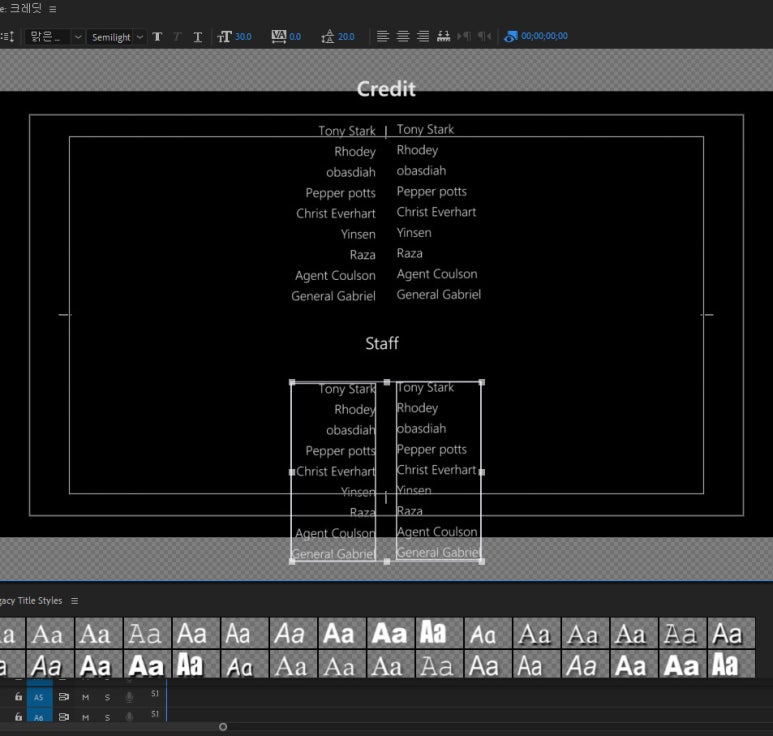Image resolution: width=773 pixels, height=736 pixels.
Task: Open the Semilight font style dropdown
Action: 116,37
